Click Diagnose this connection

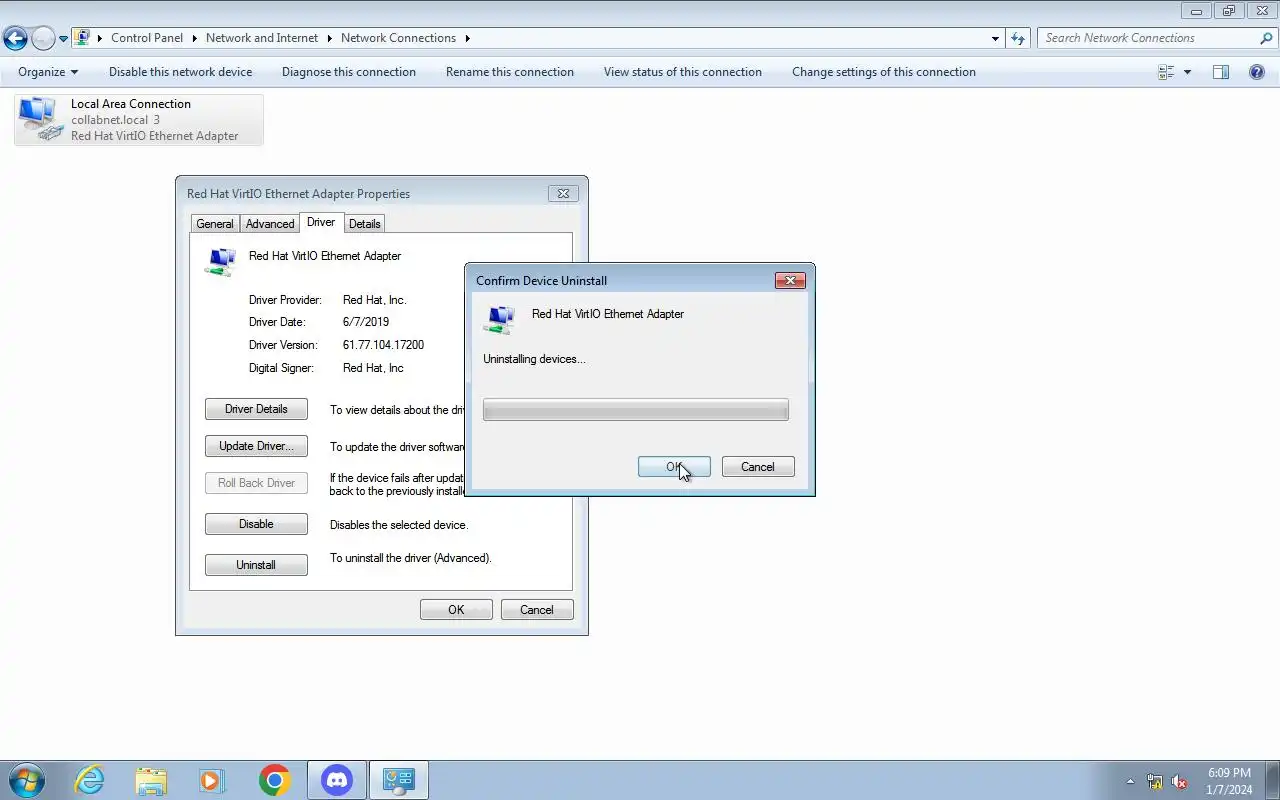[x=349, y=72]
